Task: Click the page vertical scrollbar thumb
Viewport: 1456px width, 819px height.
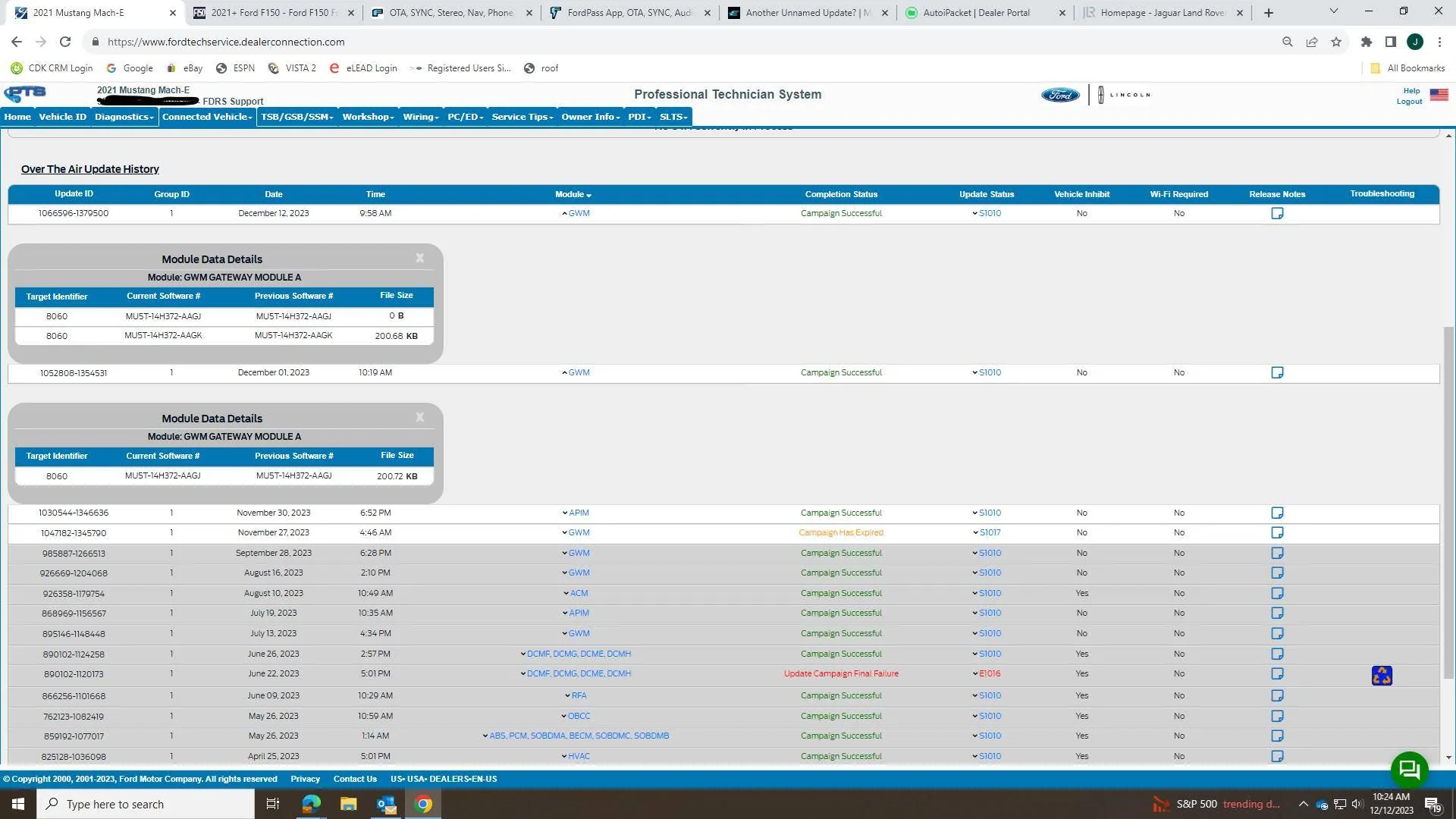Action: pos(1448,502)
